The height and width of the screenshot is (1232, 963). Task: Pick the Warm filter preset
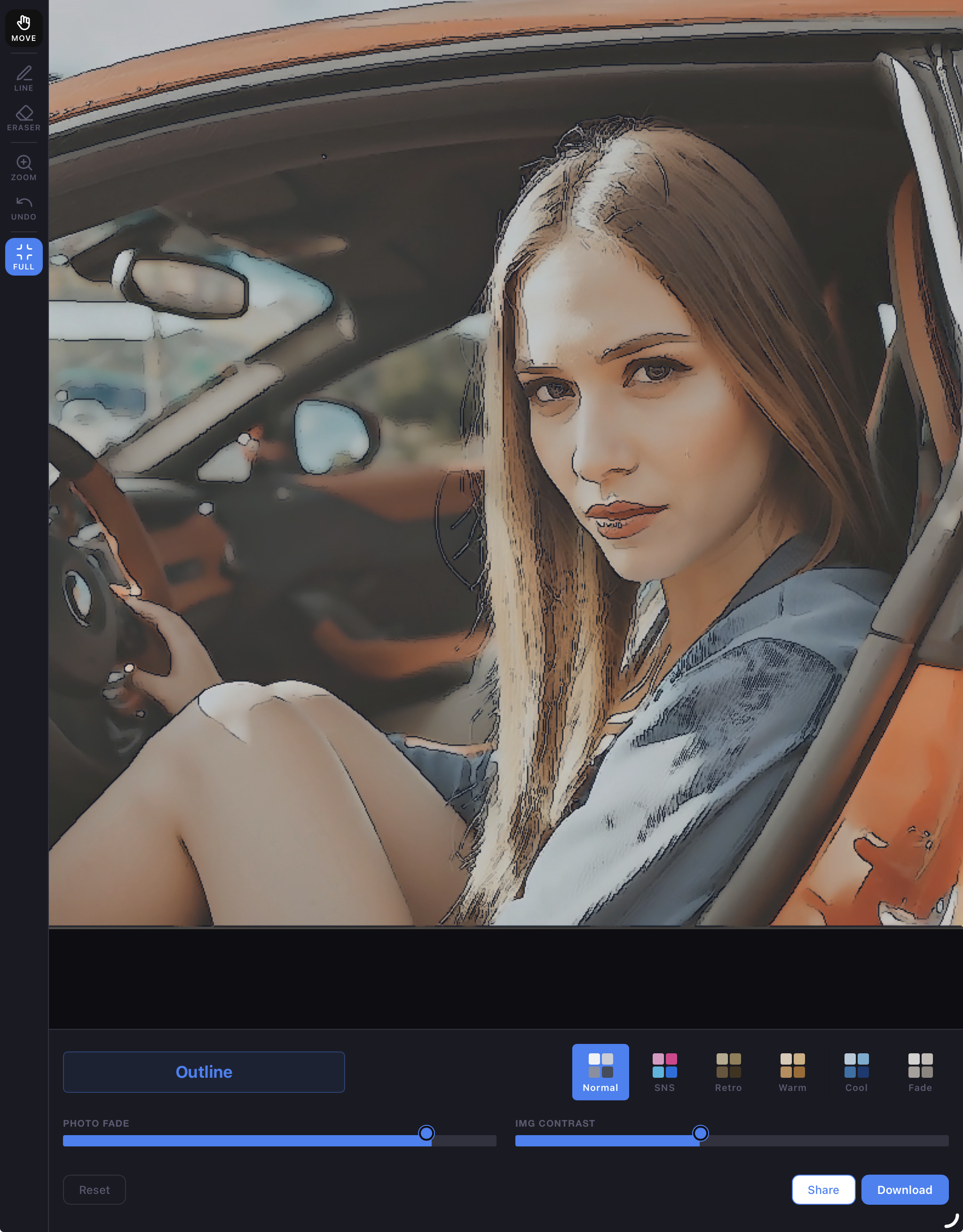click(792, 1072)
